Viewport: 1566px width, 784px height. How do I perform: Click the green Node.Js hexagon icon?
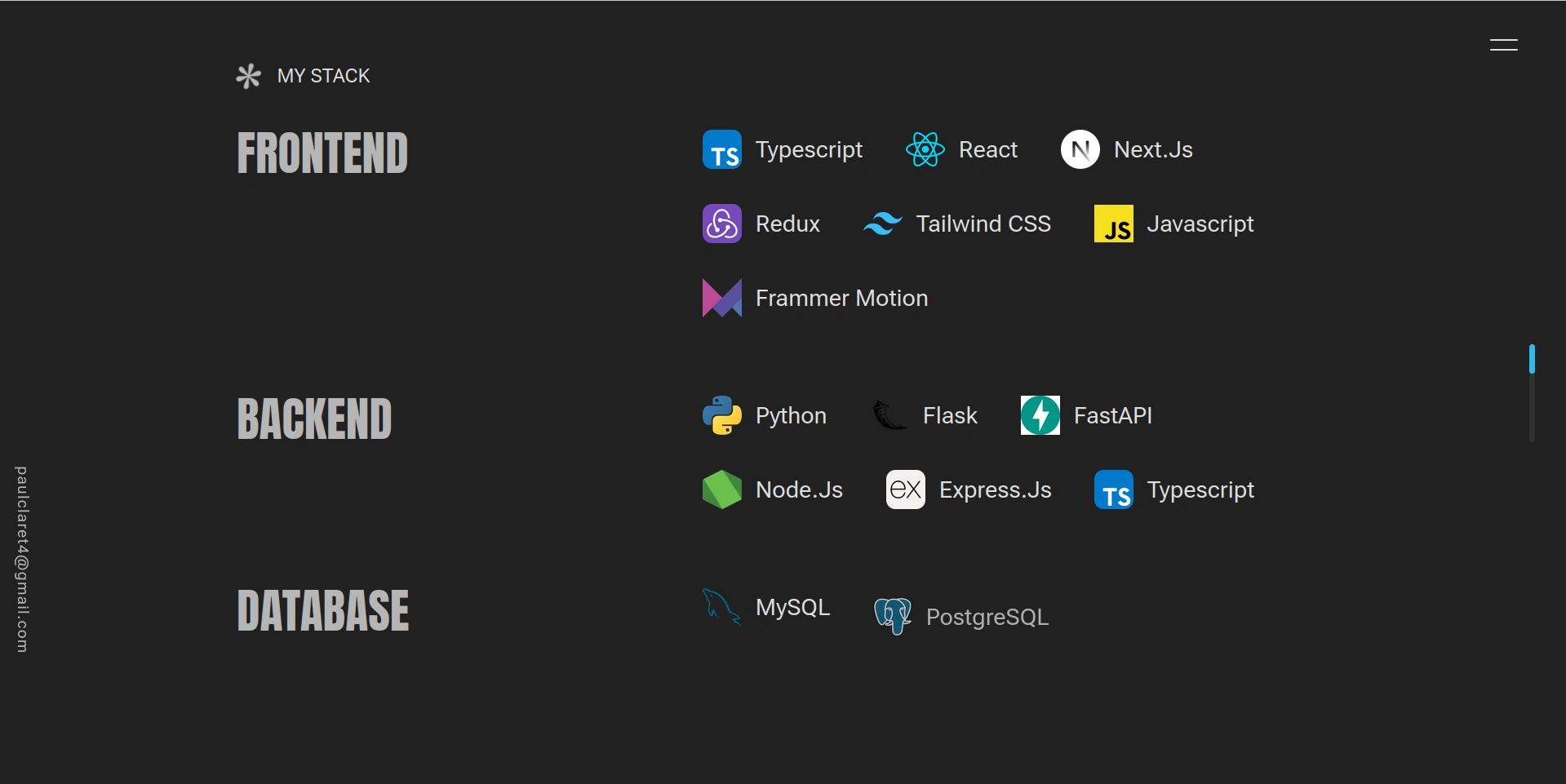(722, 489)
